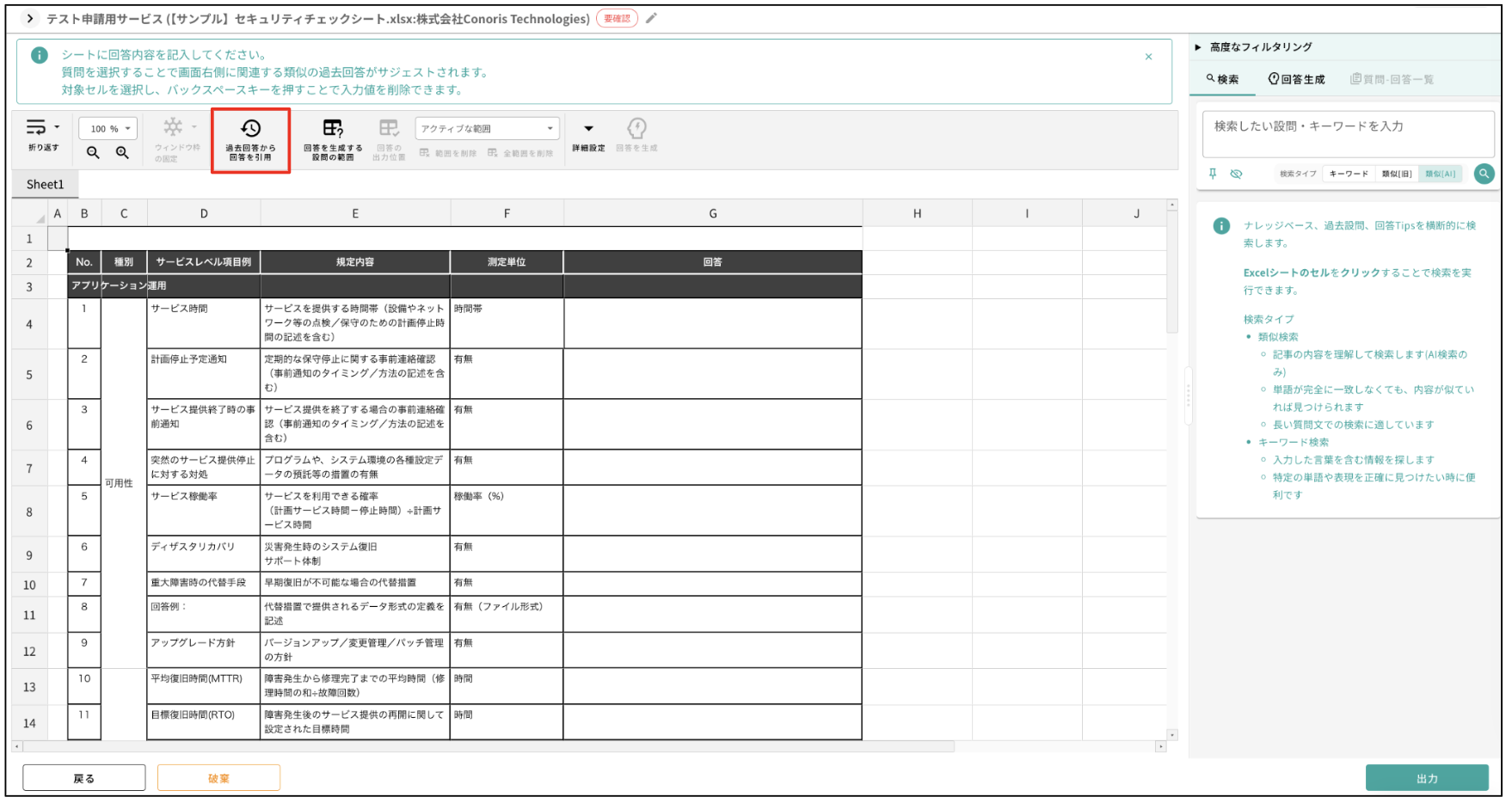This screenshot has width=1512, height=803.
Task: Click the teal search magnifier button
Action: click(x=1484, y=174)
